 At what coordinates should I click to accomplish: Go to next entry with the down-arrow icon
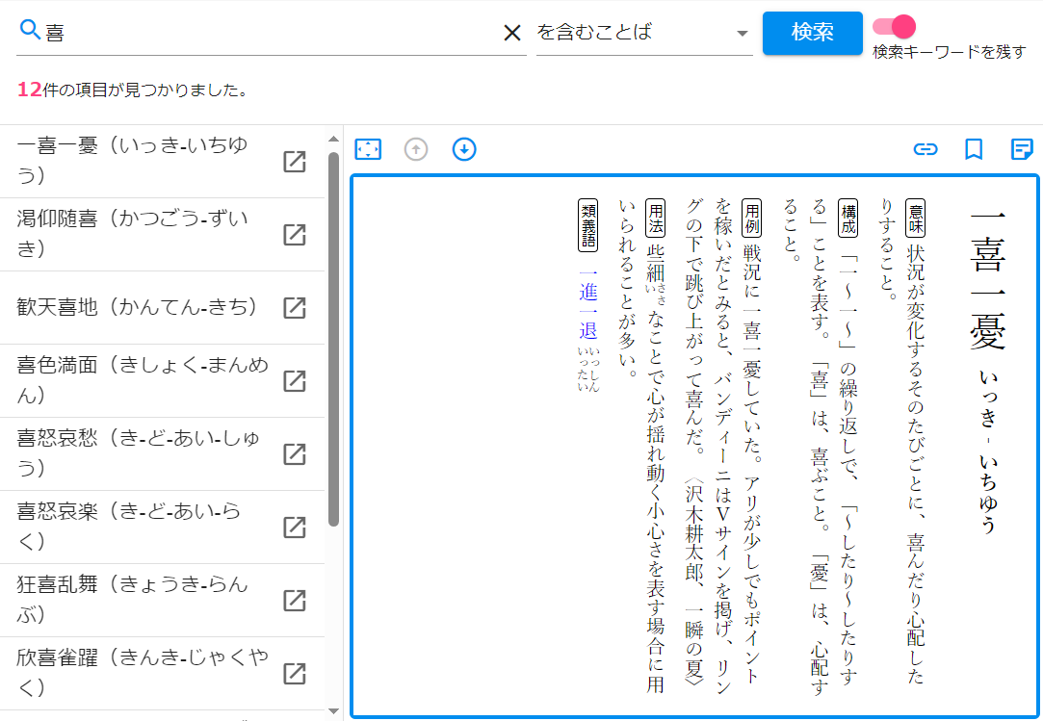(x=464, y=150)
